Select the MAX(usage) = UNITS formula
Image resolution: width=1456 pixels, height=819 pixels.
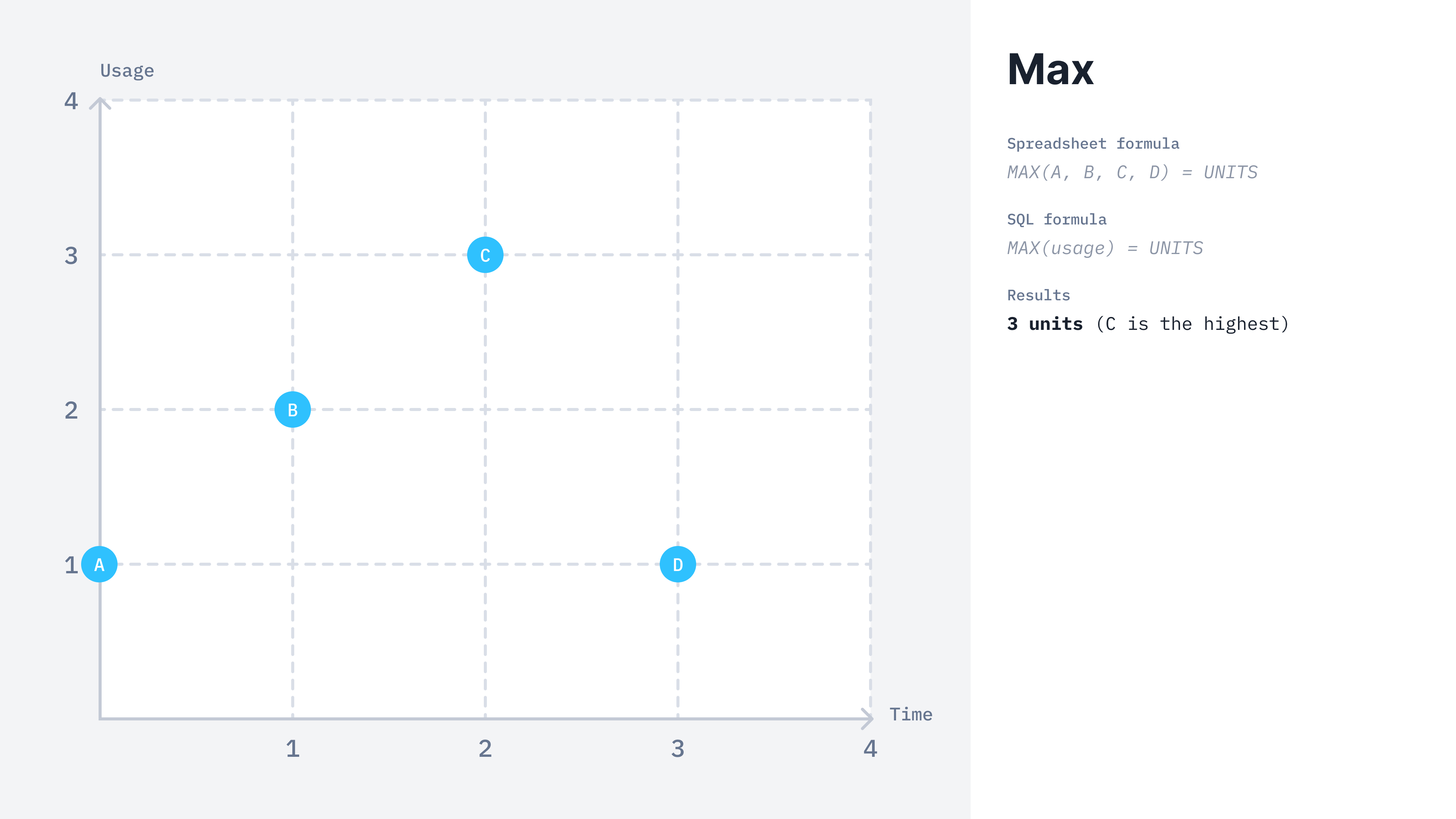(1105, 248)
